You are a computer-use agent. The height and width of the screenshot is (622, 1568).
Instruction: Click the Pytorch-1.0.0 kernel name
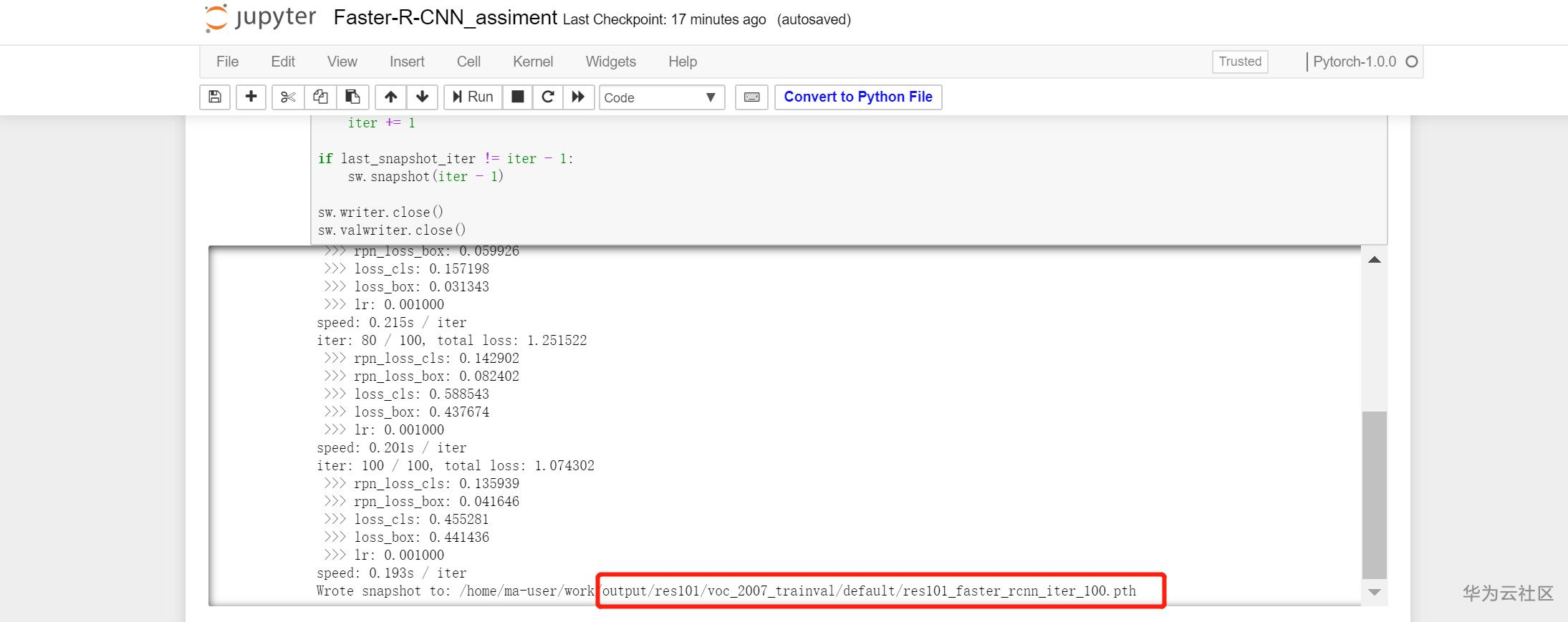point(1355,62)
